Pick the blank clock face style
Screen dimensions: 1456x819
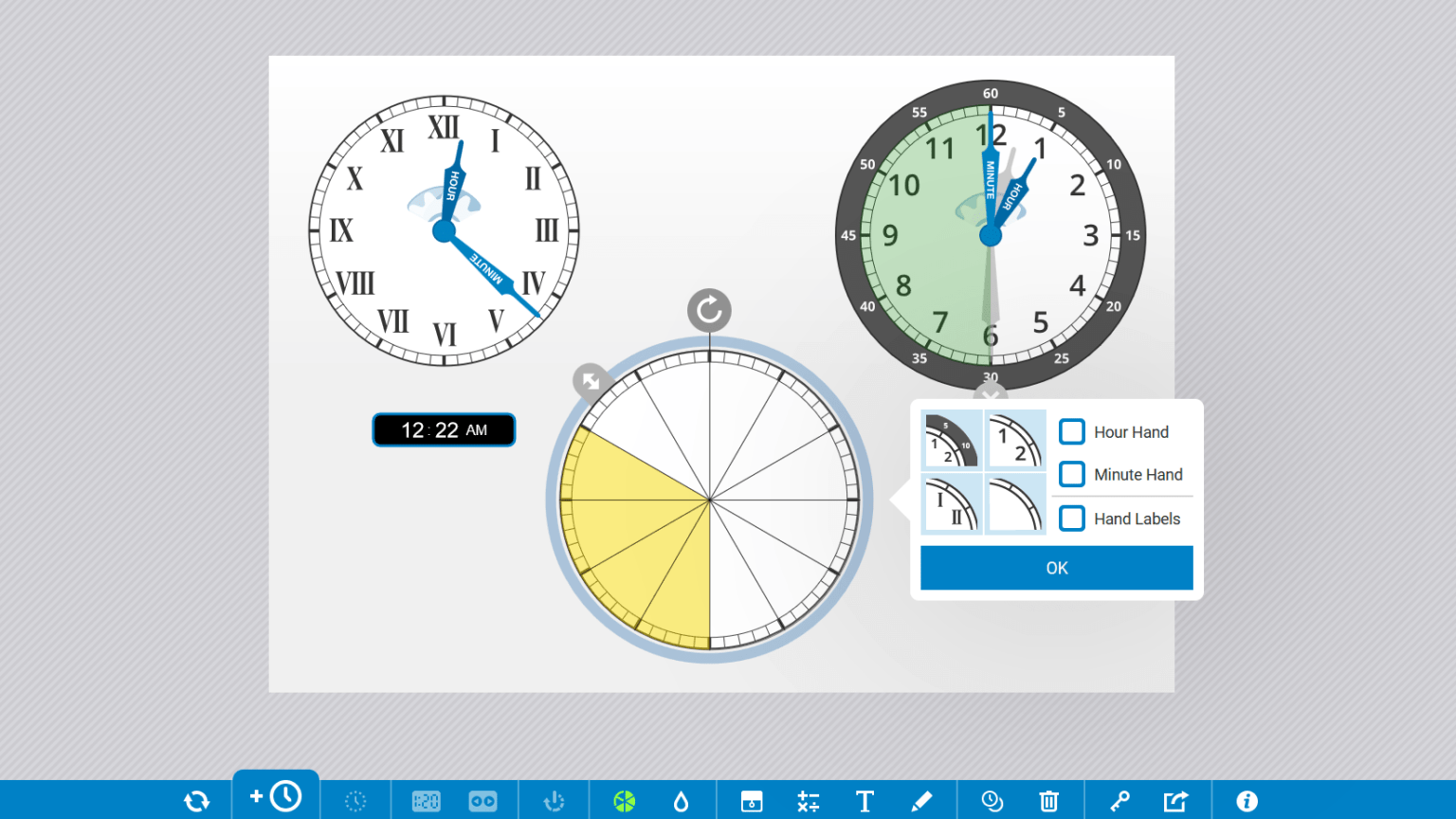1015,502
